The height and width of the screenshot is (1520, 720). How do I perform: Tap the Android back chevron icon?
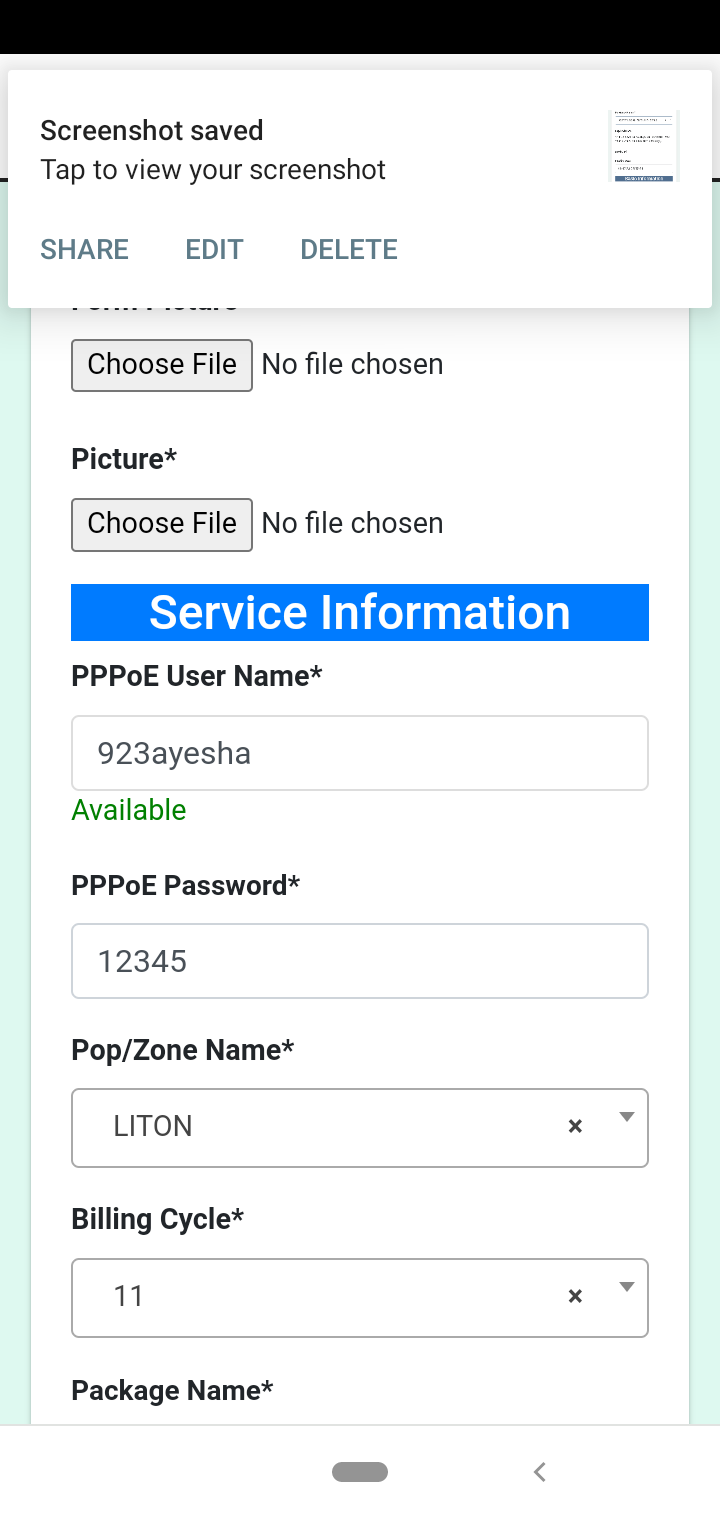click(540, 1471)
